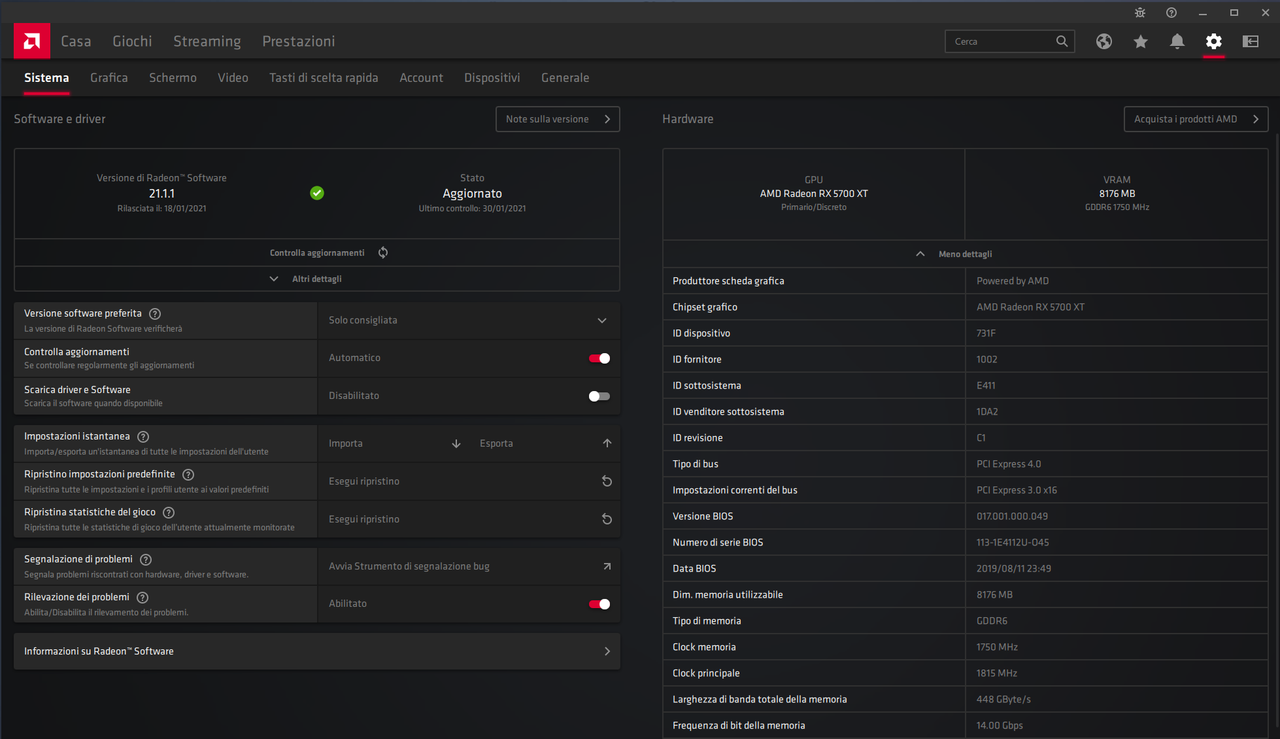Click Controlla aggiornamenti button
The width and height of the screenshot is (1280, 739).
point(317,253)
